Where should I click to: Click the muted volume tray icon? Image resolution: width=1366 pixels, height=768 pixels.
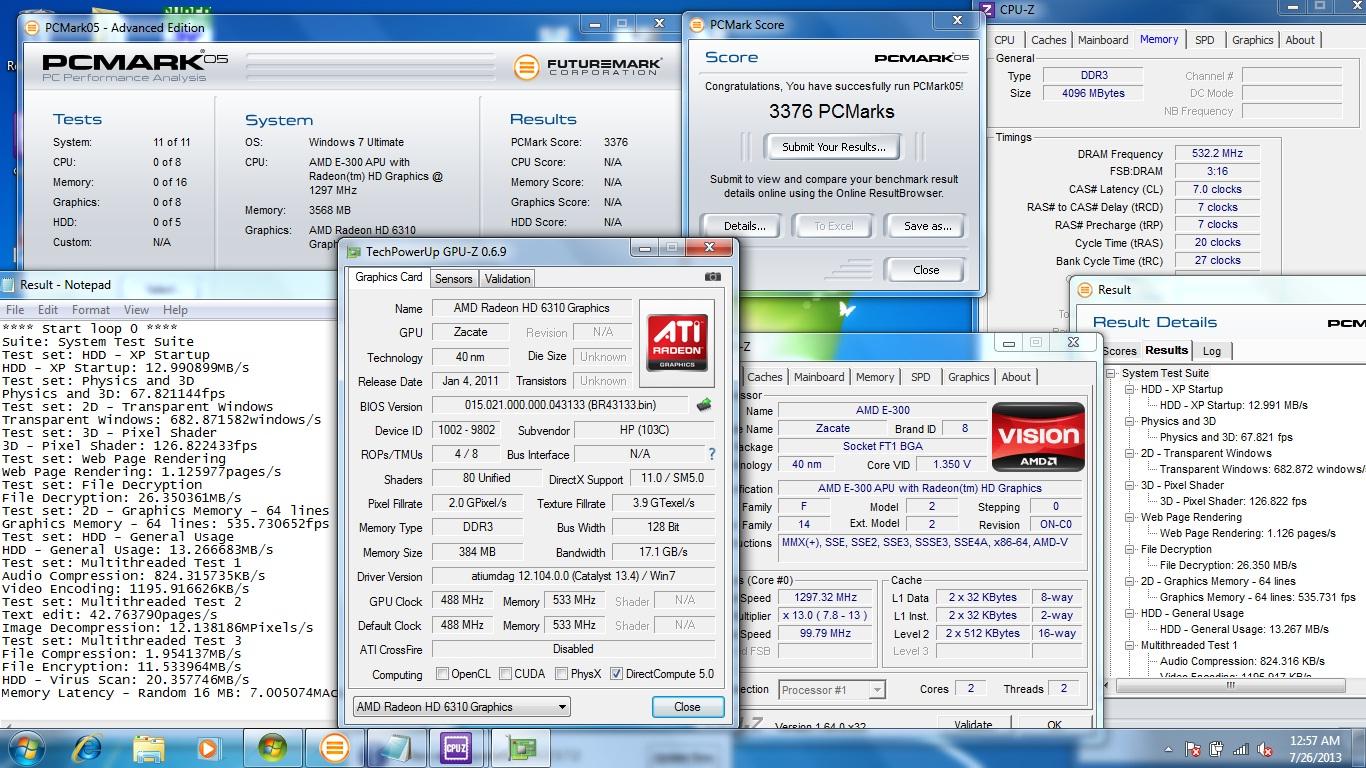(x=1265, y=749)
